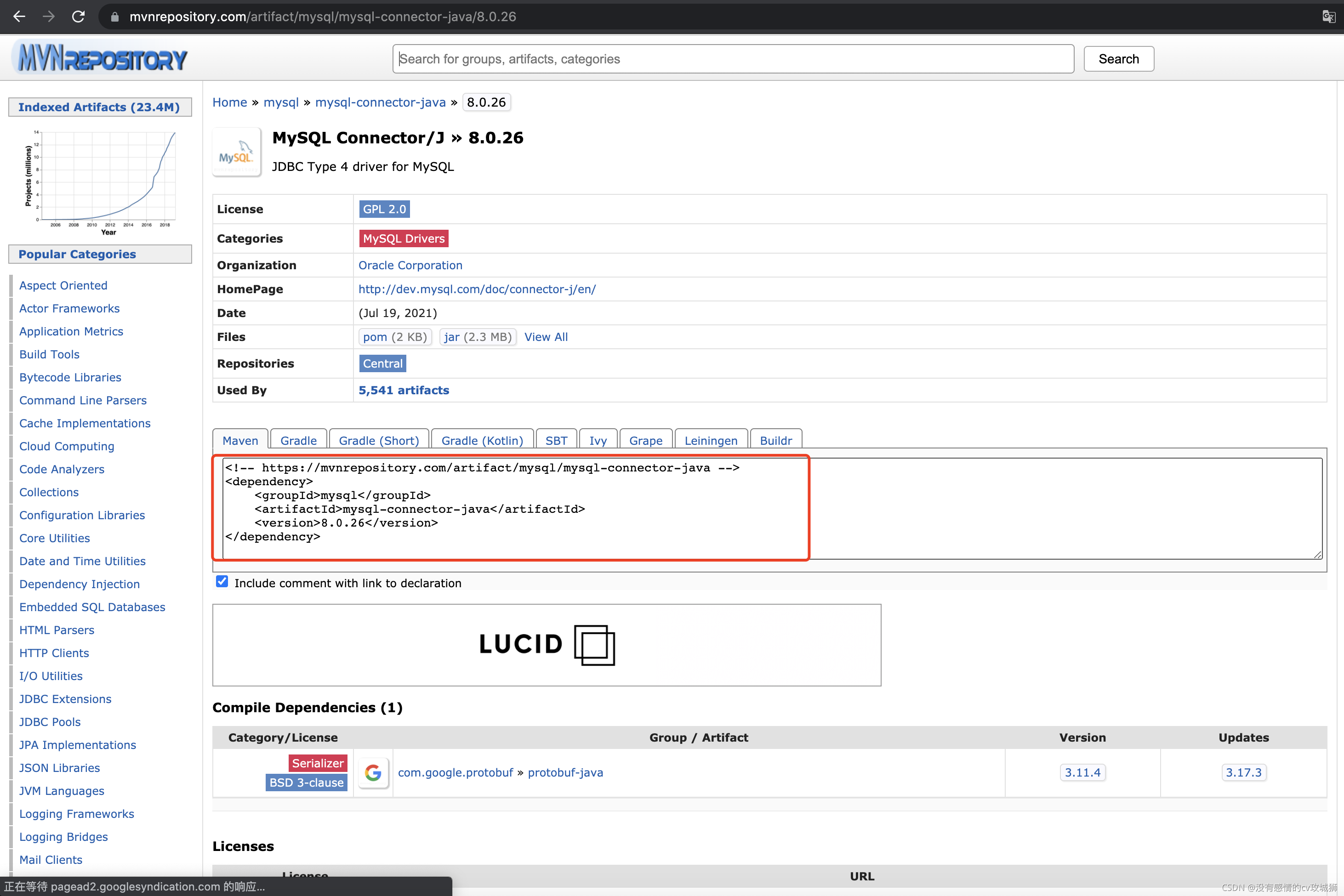
Task: Open com.google.protobuf group link
Action: [x=455, y=772]
